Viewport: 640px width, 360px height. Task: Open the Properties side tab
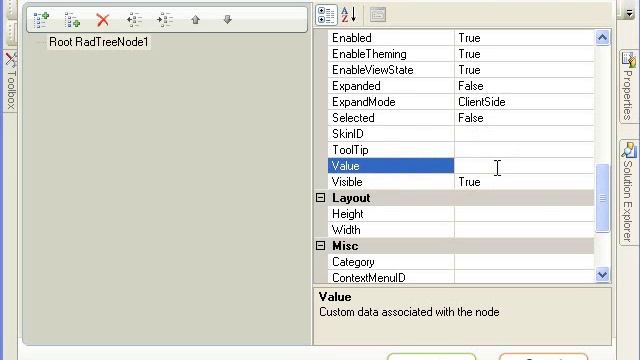(629, 87)
